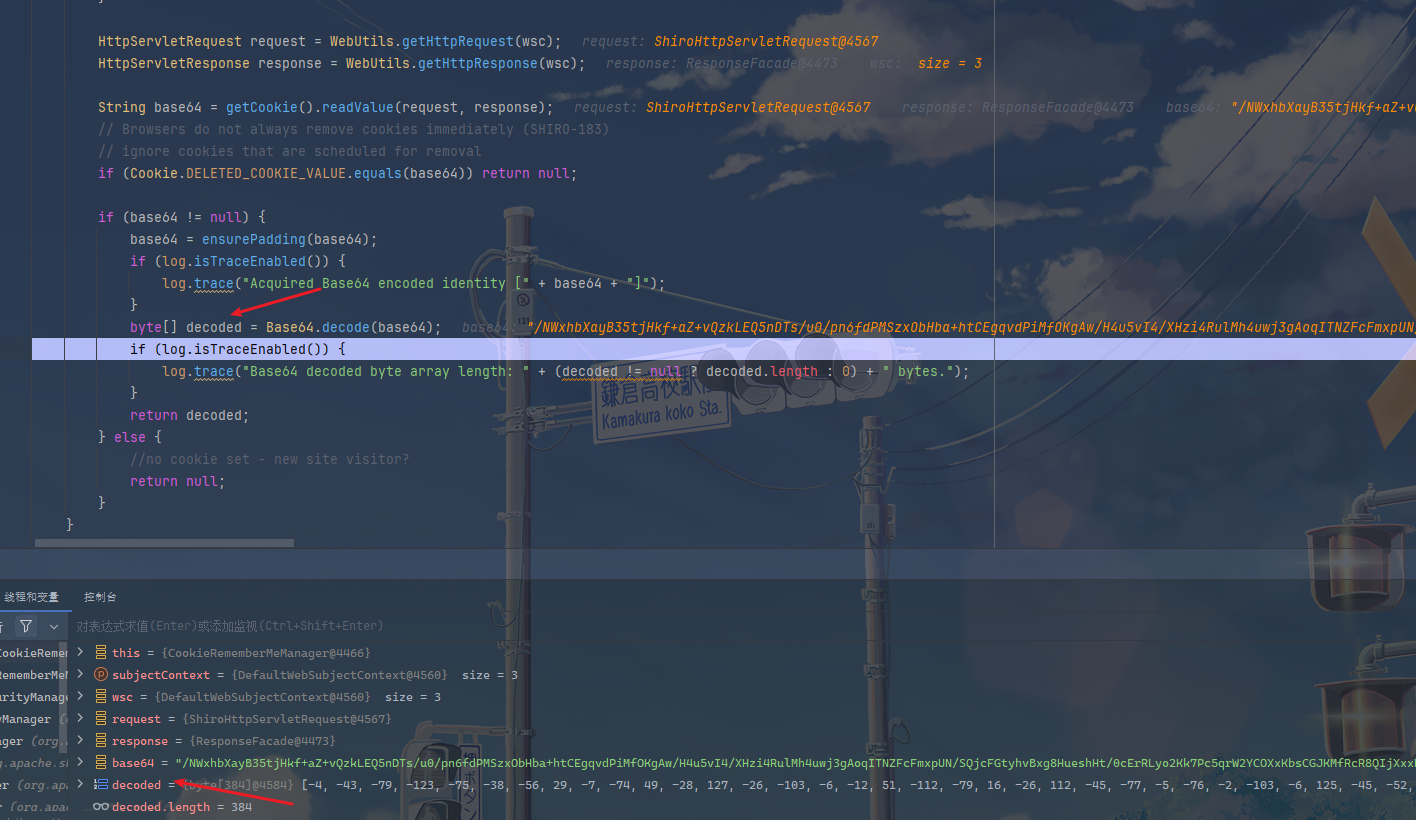Image resolution: width=1416 pixels, height=820 pixels.
Task: Select the urityManage… stack frame row
Action: pos(33,697)
